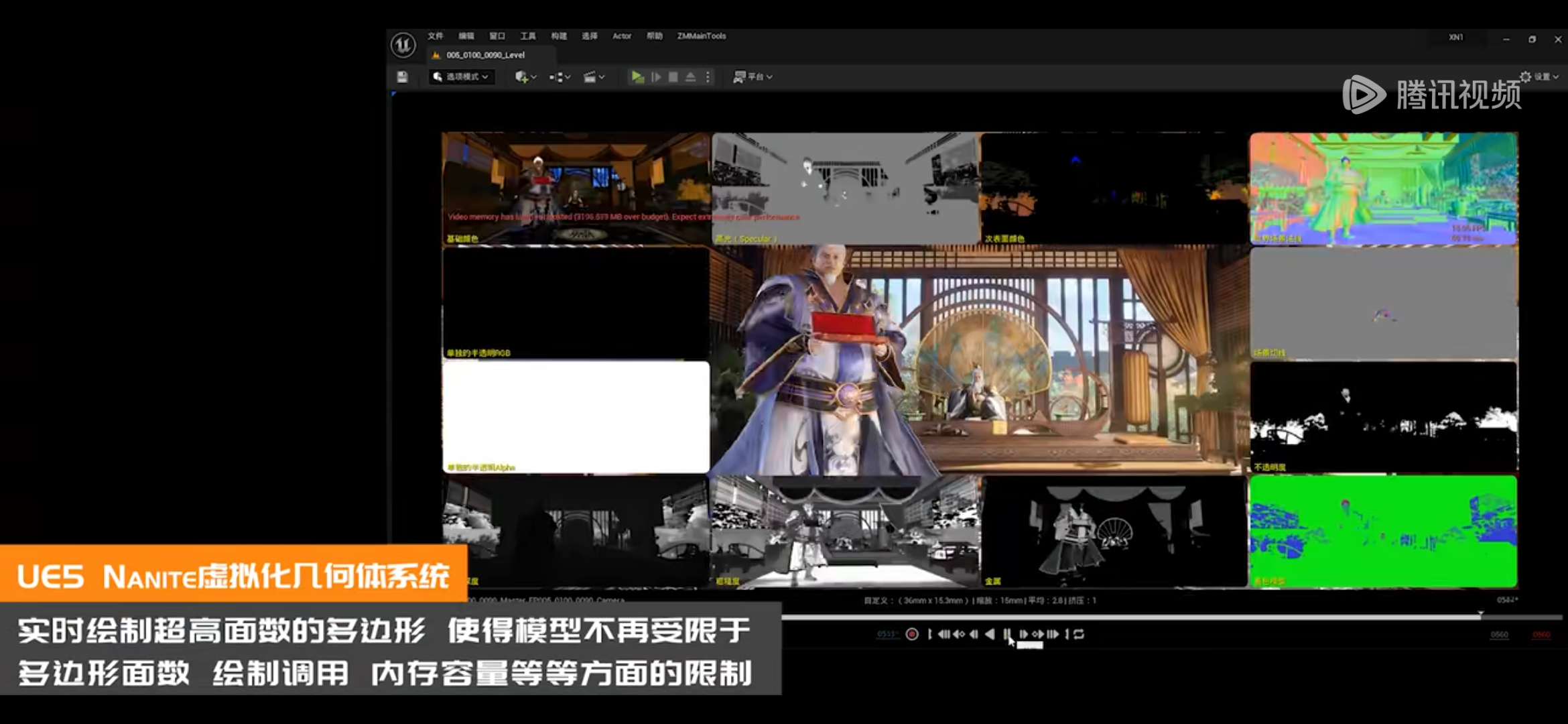
Task: Click the red 0560 end frame value
Action: tap(1542, 635)
